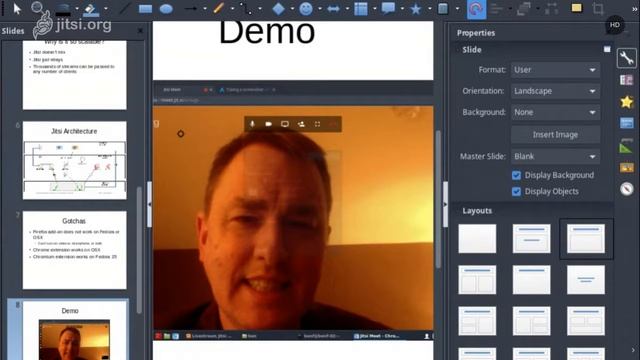Open the Format dropdown
640x360 pixels.
(x=555, y=70)
